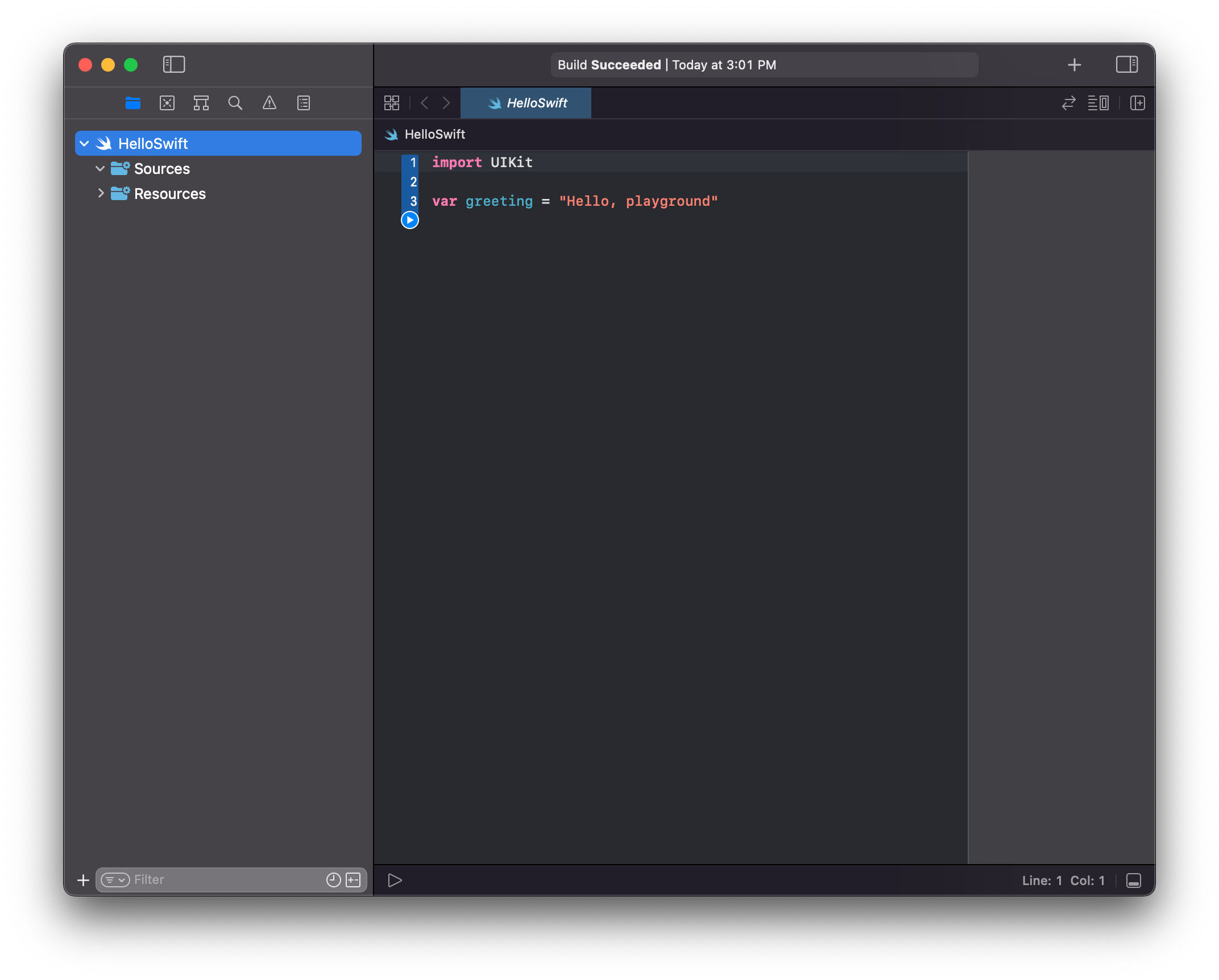Open the Find navigator magnifier icon
The image size is (1219, 980).
[x=235, y=103]
